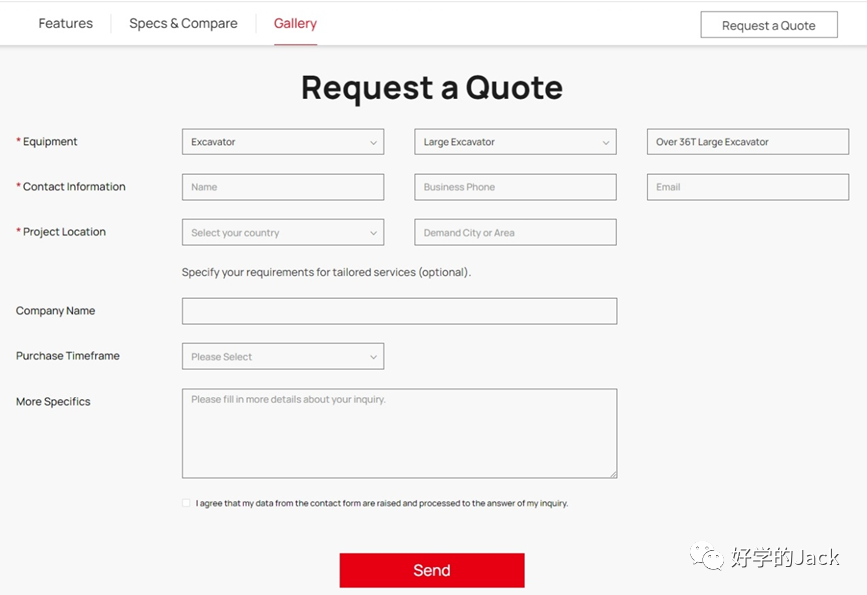
Task: Submit the form with Send button
Action: [x=432, y=570]
